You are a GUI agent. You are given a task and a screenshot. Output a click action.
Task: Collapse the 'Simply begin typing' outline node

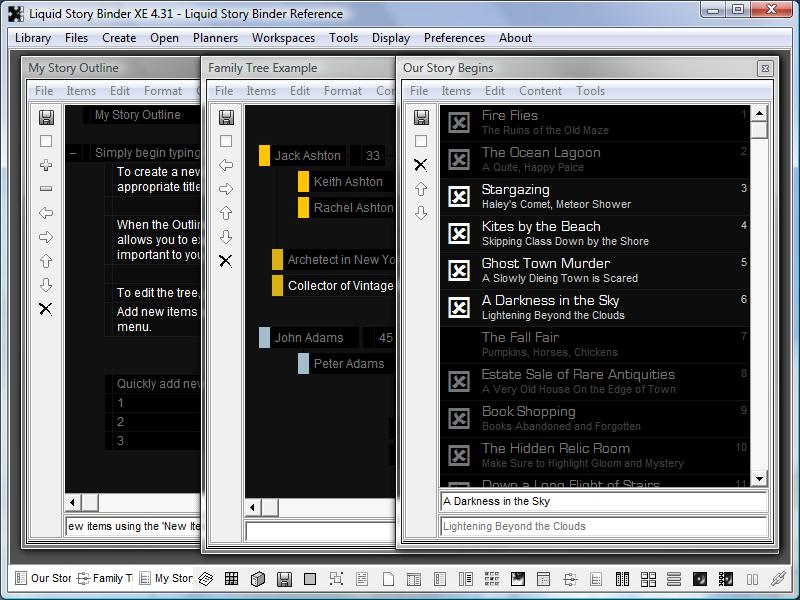pos(74,154)
